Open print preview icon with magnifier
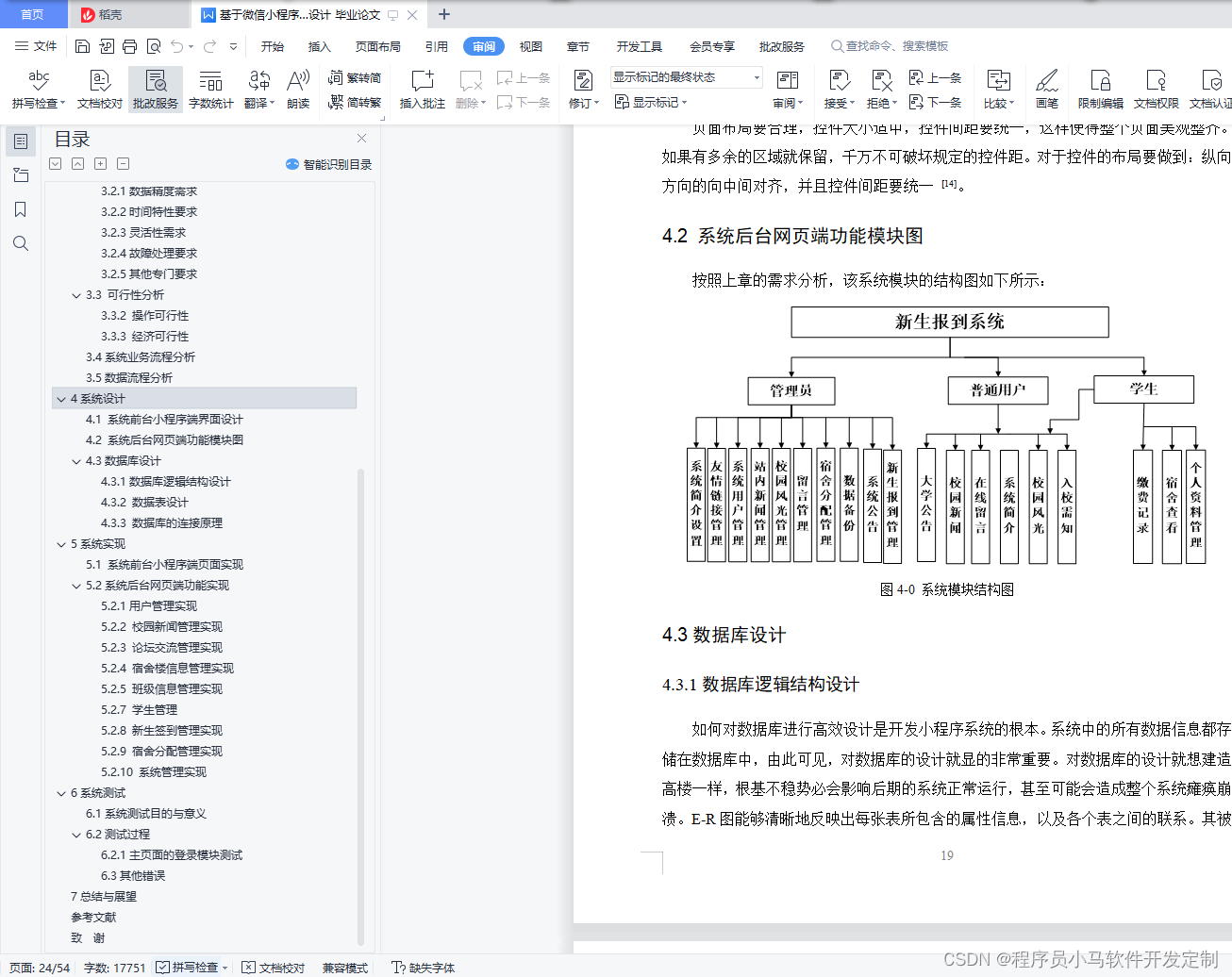The image size is (1232, 977). 154,46
